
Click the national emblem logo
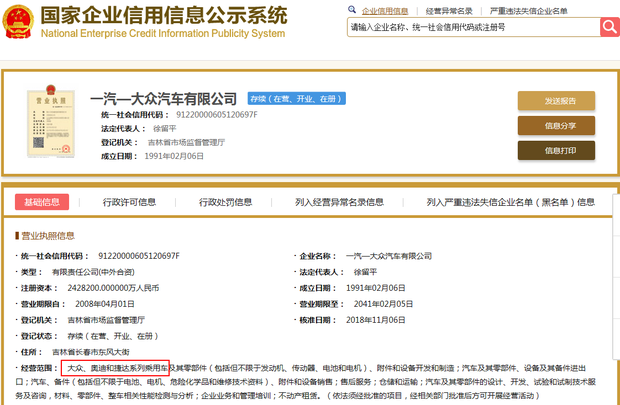tap(19, 19)
